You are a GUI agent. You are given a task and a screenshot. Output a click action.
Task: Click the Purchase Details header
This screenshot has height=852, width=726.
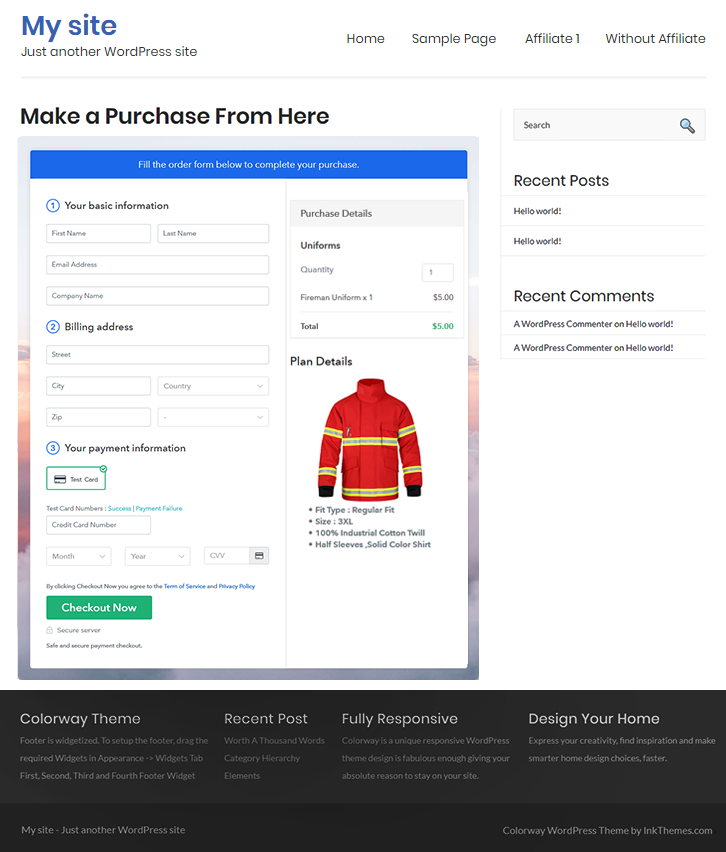(377, 214)
